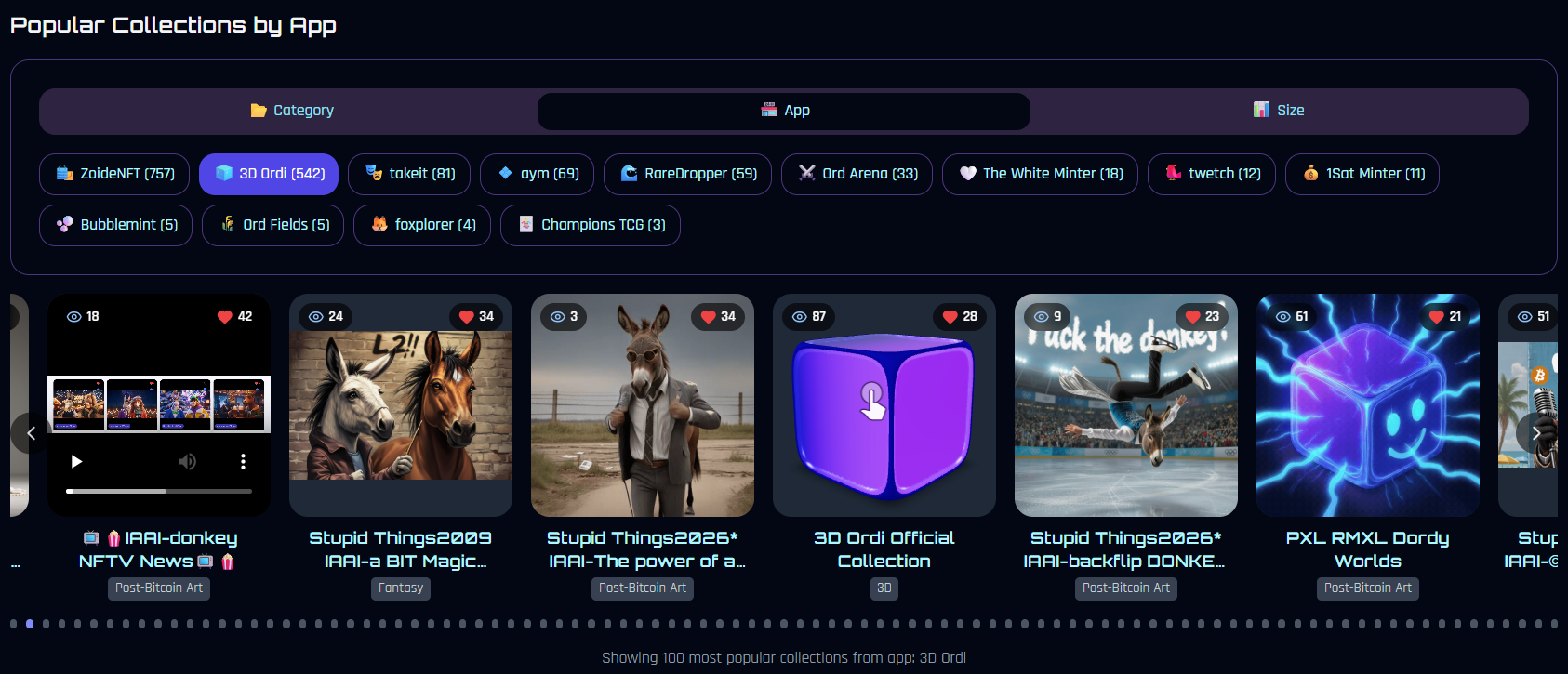The image size is (1568, 674).
Task: Go to previous carousel slide arrow
Action: tap(31, 433)
